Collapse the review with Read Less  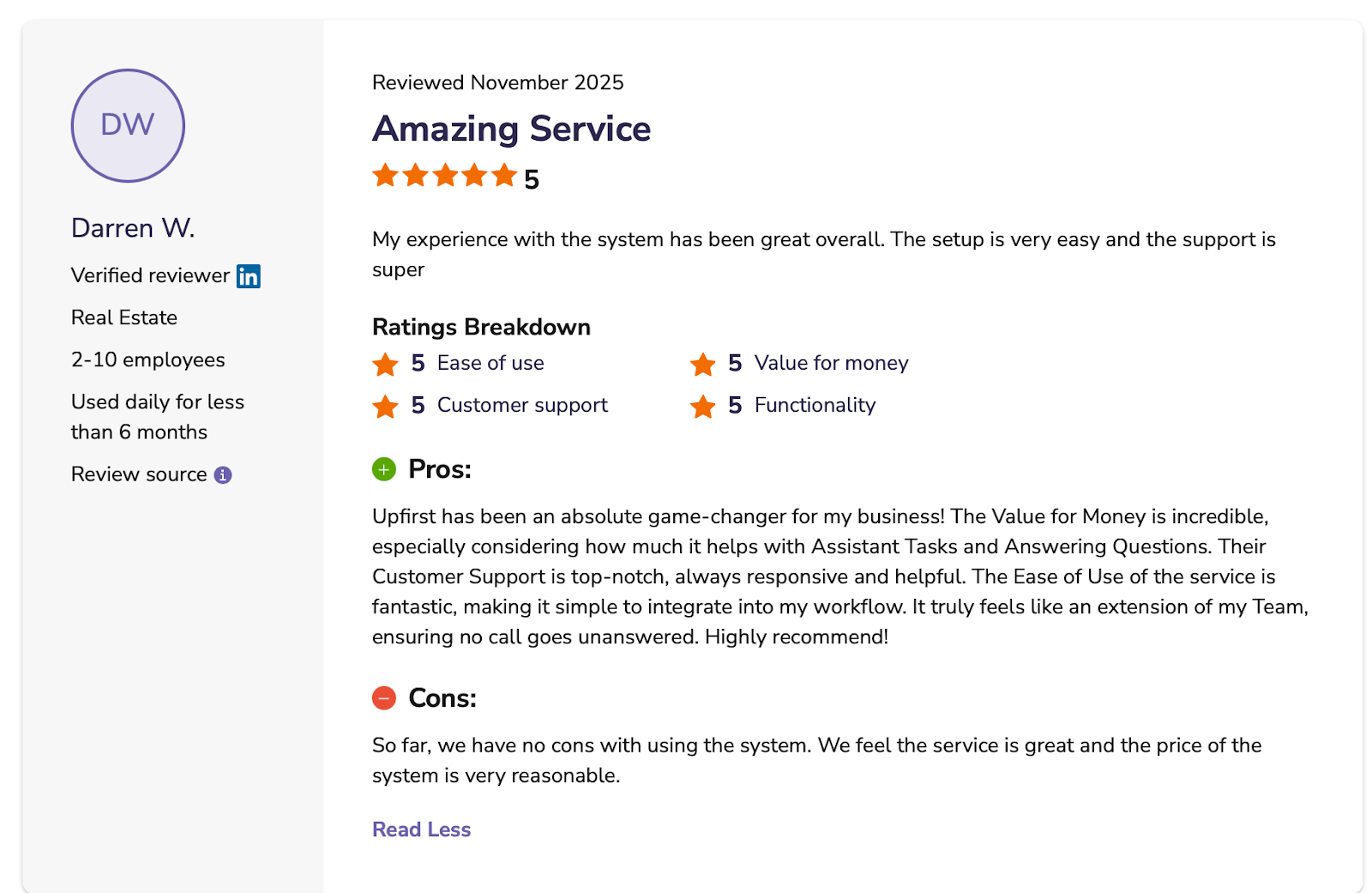(421, 830)
